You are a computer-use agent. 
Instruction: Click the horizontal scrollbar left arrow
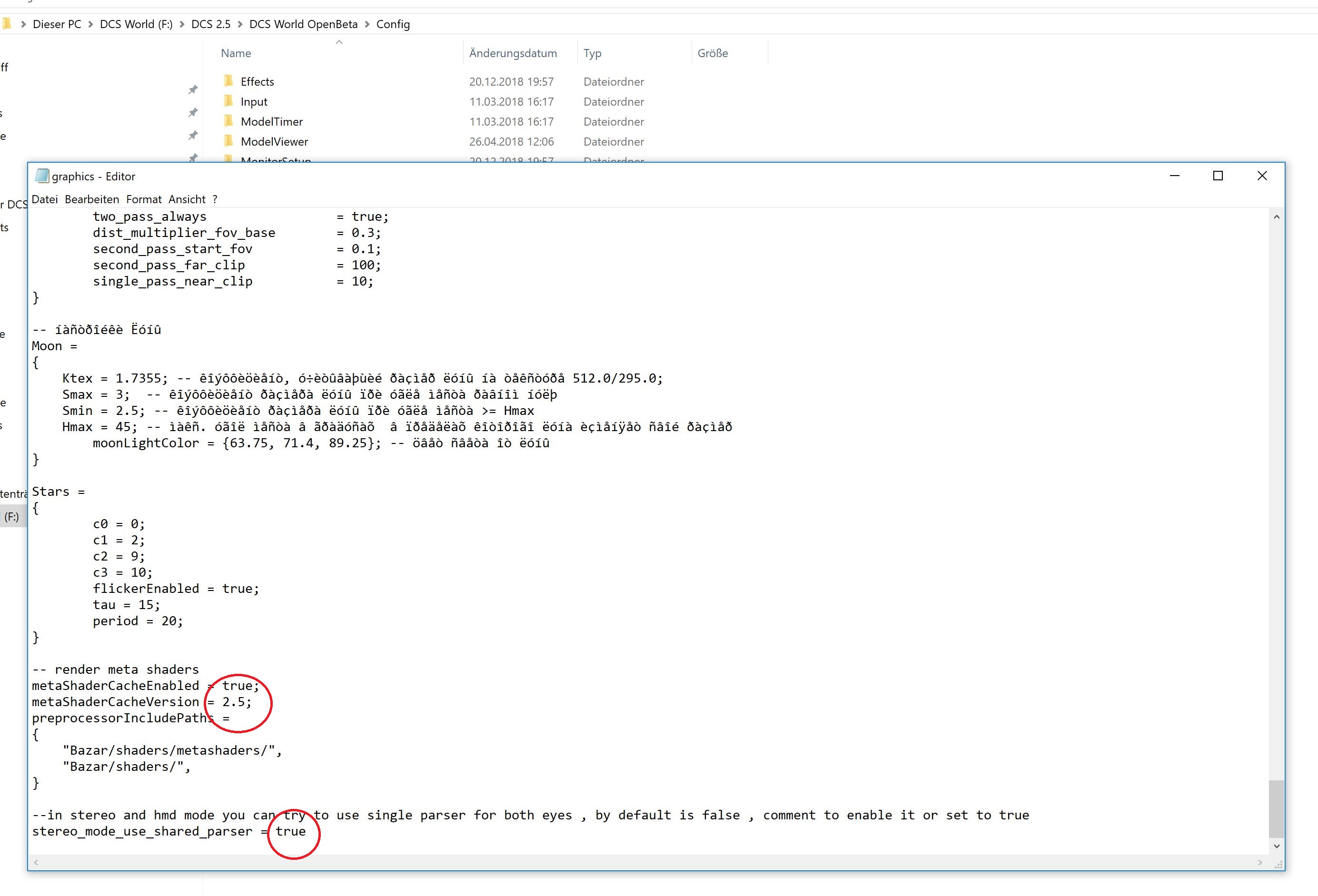(36, 863)
